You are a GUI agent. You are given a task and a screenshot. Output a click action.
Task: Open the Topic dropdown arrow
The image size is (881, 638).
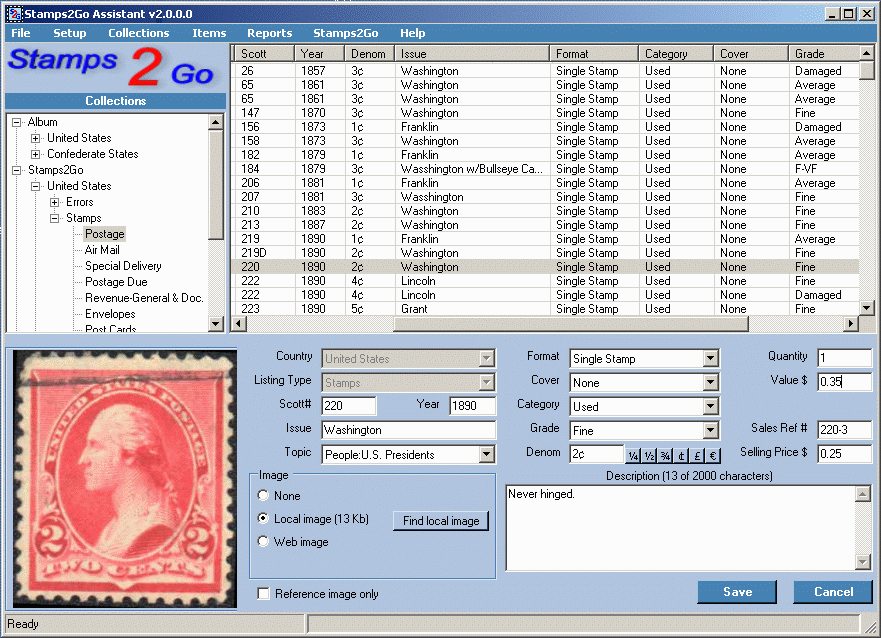tap(487, 454)
